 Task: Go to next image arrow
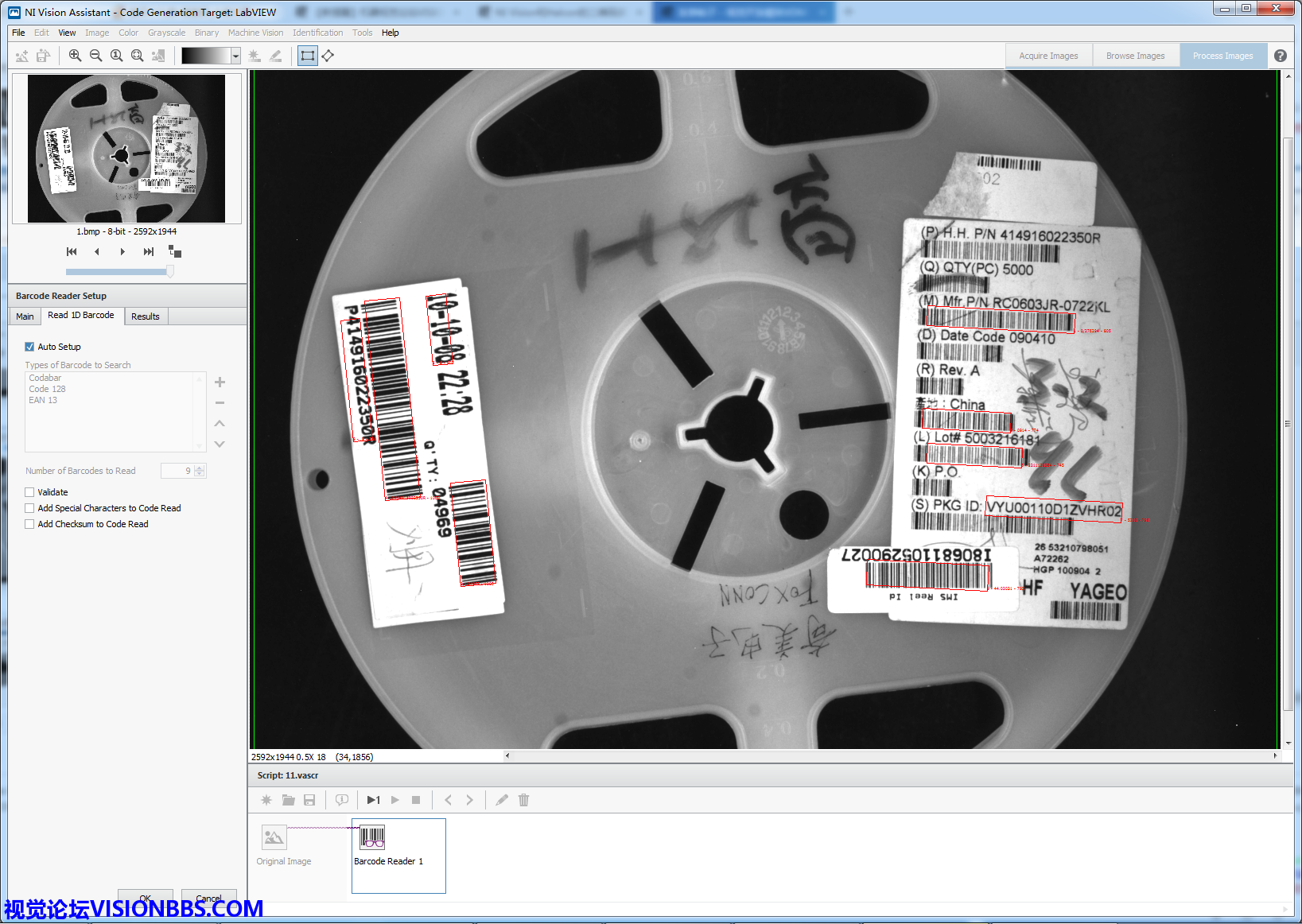(x=122, y=251)
